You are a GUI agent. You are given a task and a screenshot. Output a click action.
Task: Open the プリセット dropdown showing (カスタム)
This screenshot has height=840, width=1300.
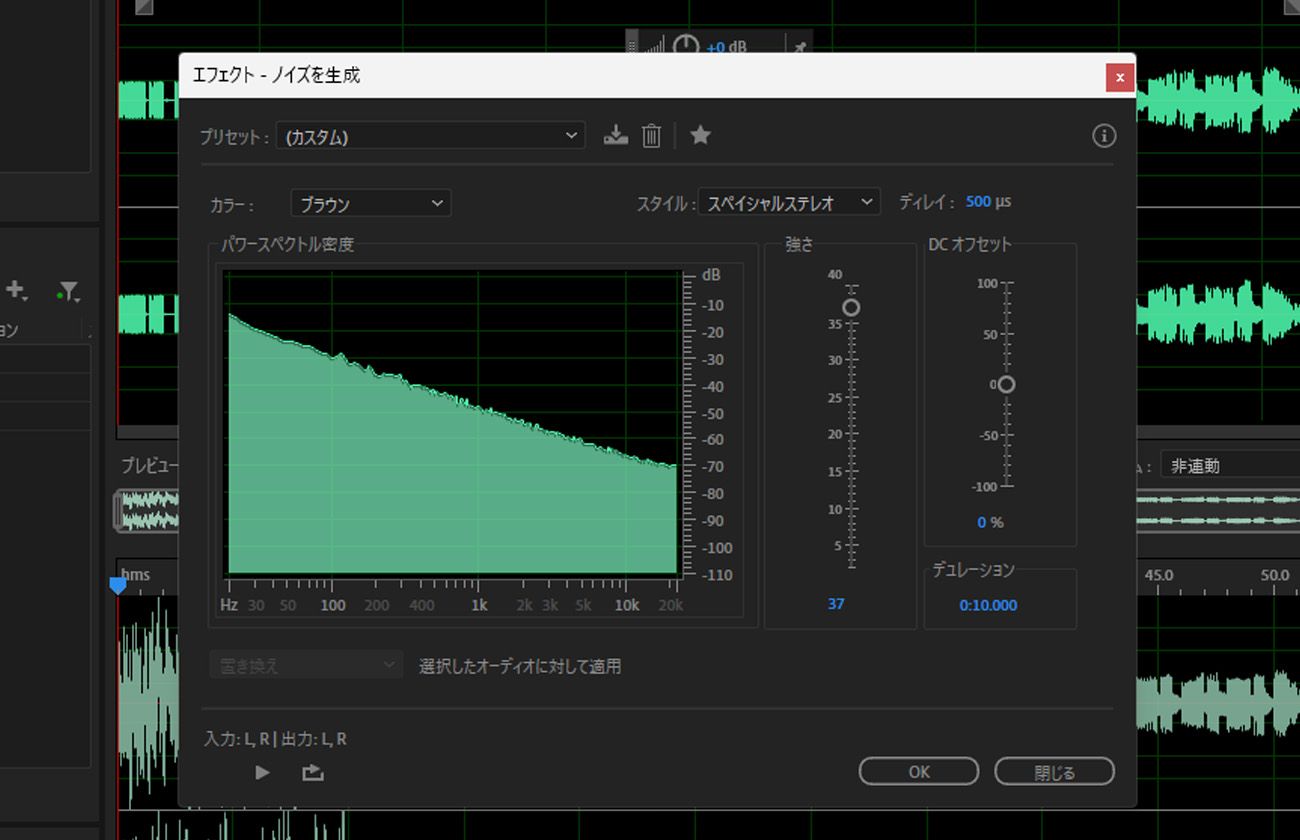click(431, 136)
